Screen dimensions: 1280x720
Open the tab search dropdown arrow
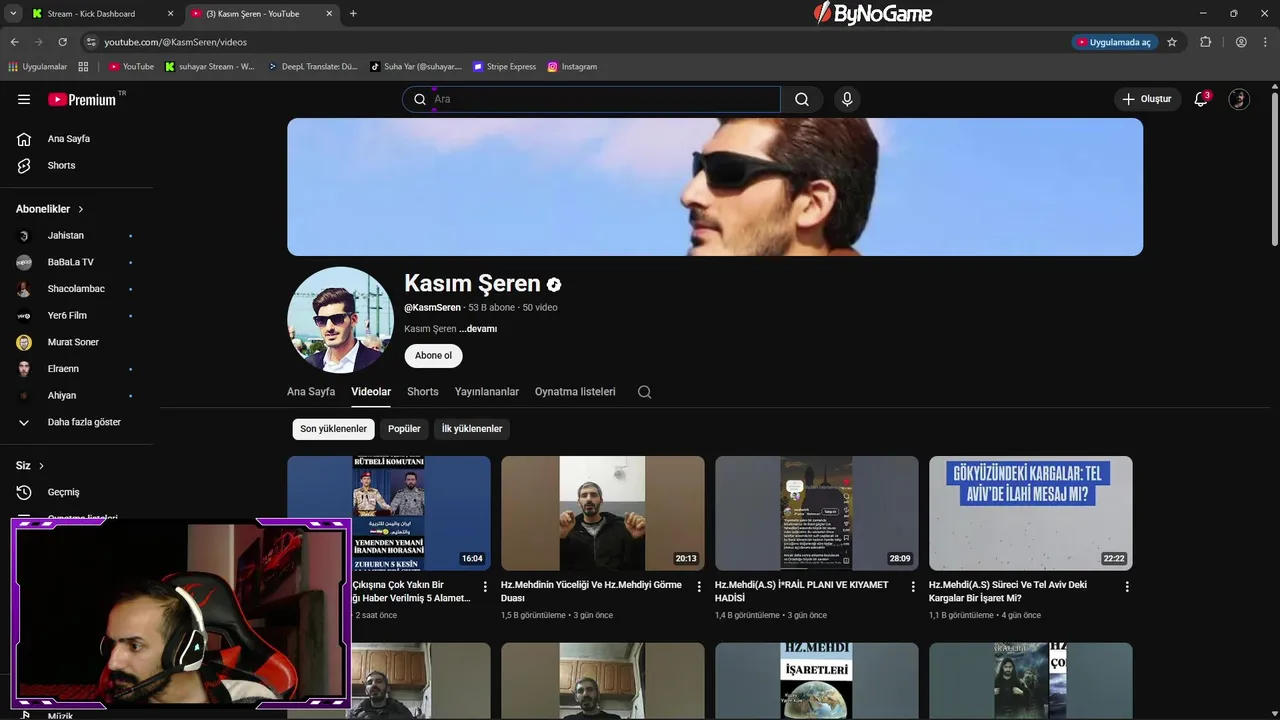13,13
